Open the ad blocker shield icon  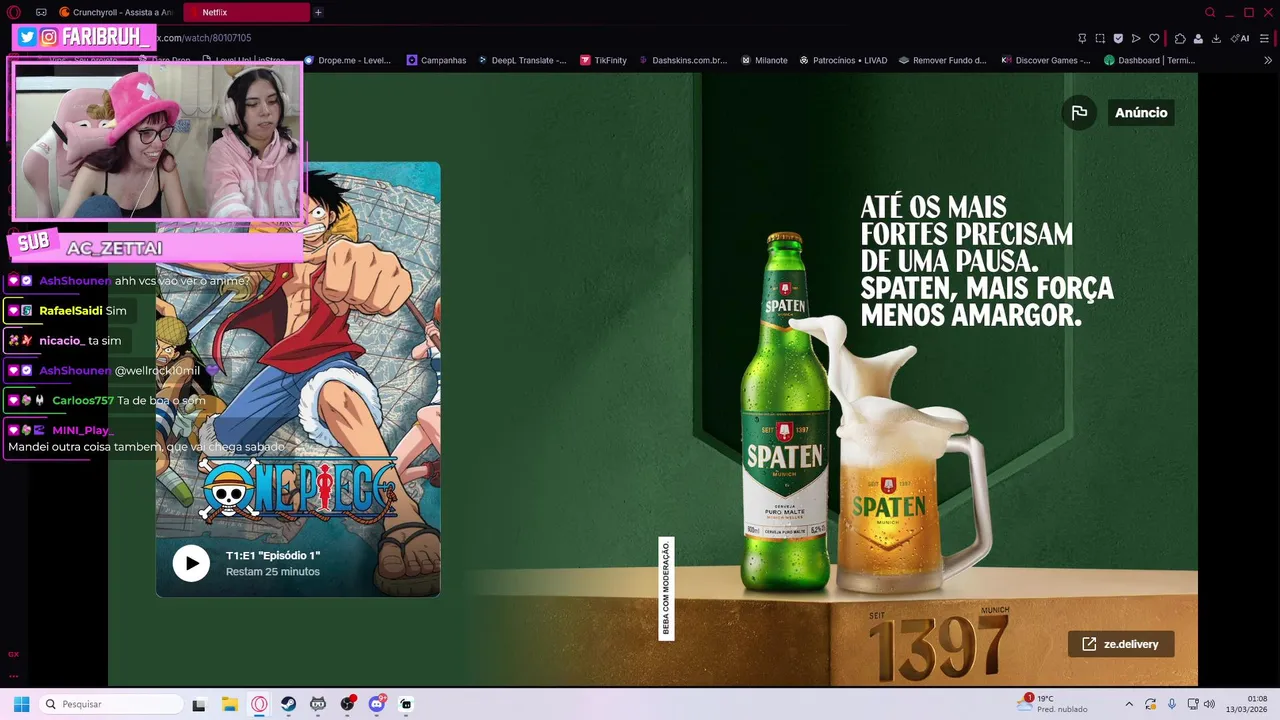pyautogui.click(x=1118, y=38)
